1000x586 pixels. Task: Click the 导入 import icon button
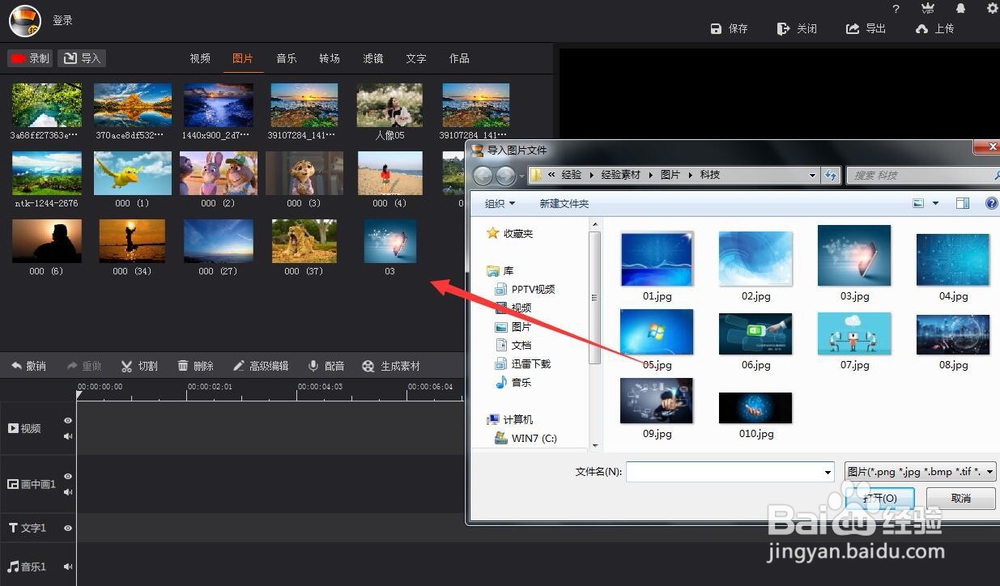(70, 58)
